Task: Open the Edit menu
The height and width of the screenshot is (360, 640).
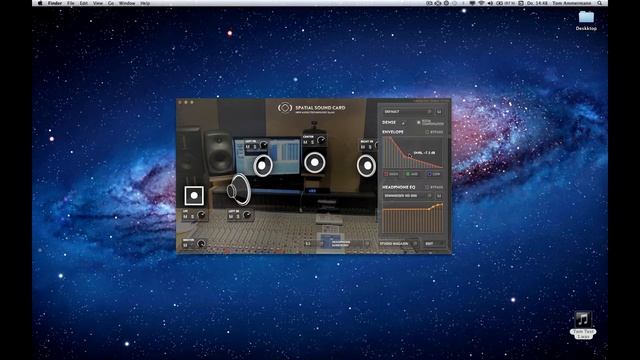Action: point(84,3)
